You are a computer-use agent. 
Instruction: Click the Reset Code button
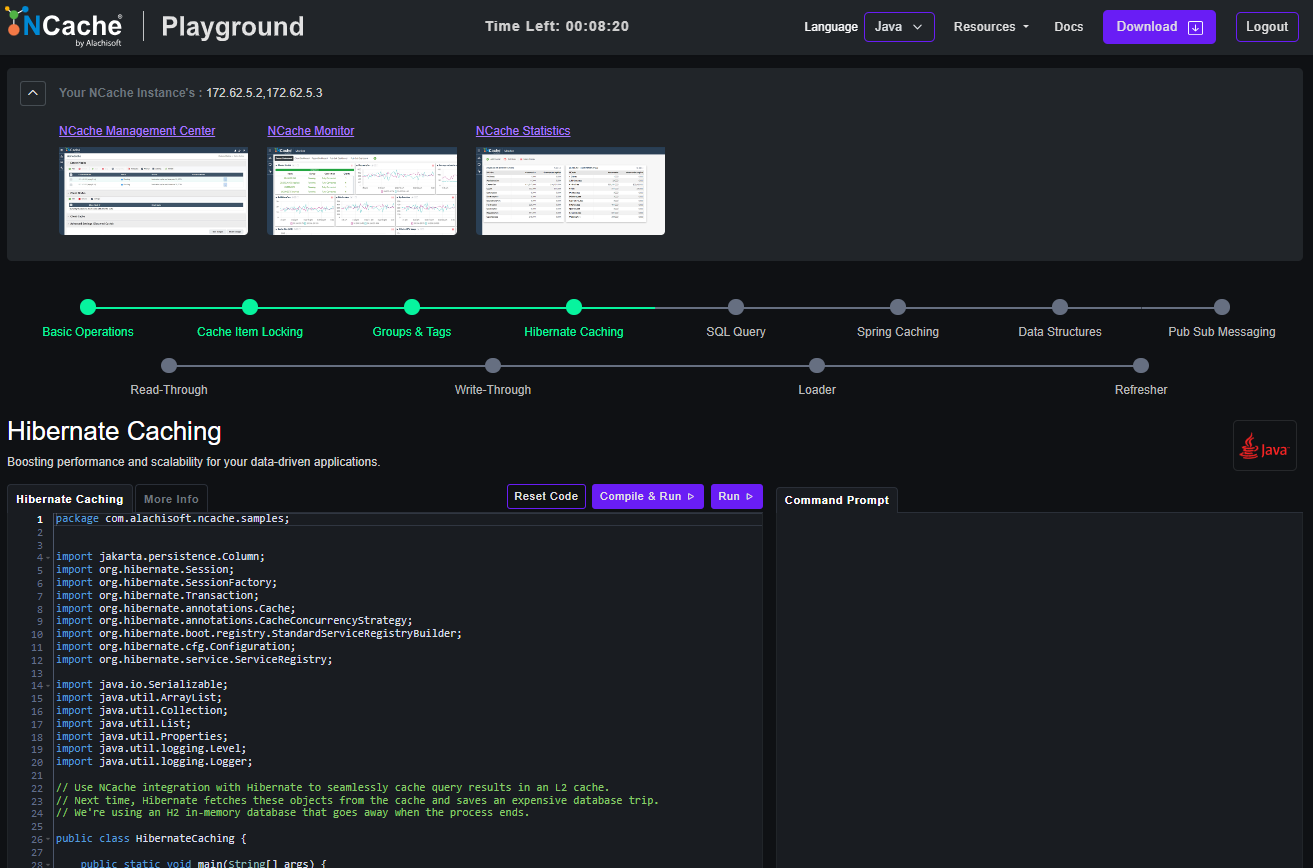coord(546,496)
